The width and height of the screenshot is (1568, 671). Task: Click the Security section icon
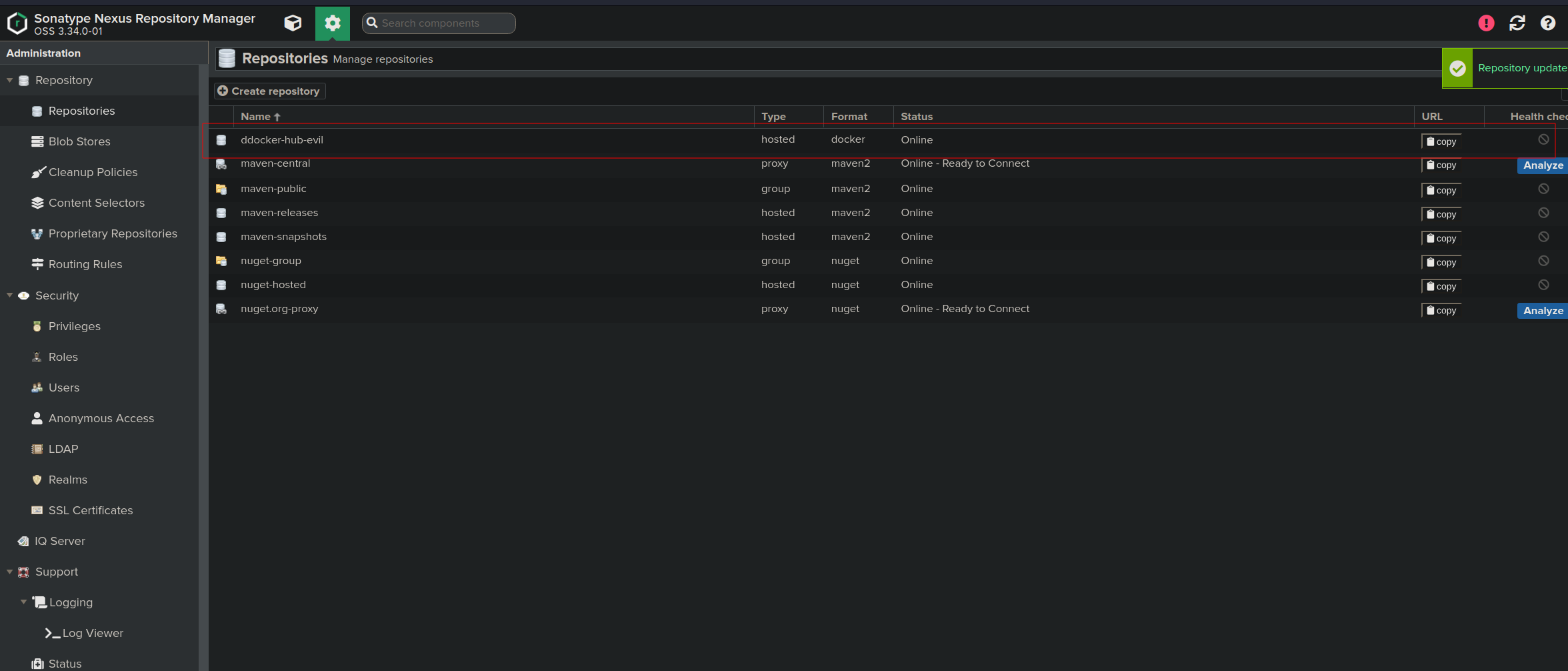(x=24, y=295)
